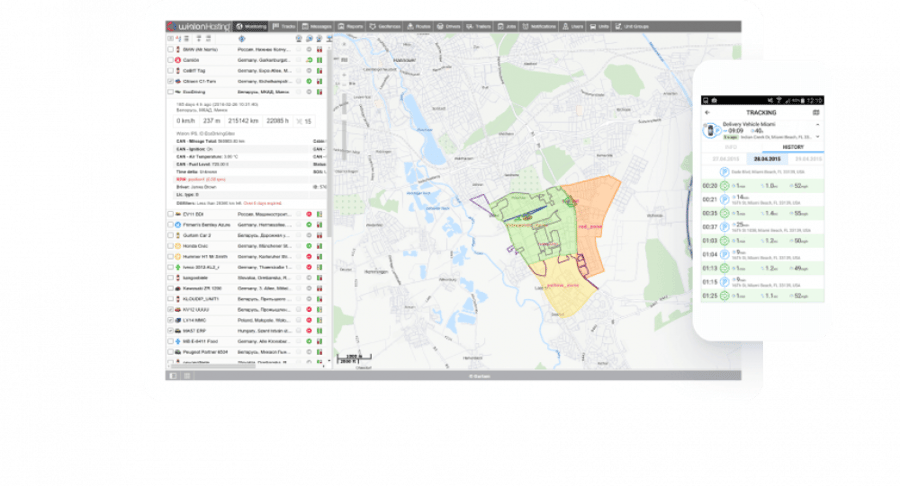Click the red_zone geofence on map
Viewport: 900px width, 486px height.
tap(590, 227)
